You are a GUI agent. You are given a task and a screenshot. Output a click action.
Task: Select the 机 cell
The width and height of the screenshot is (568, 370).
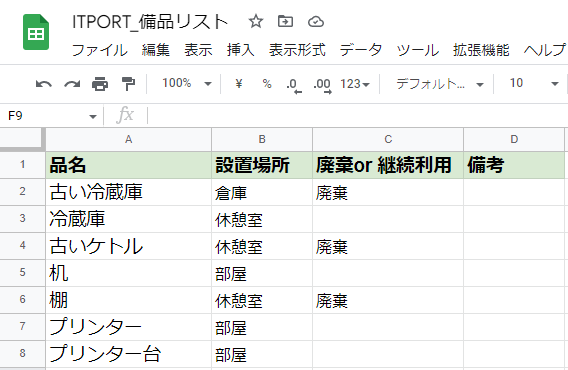(129, 273)
